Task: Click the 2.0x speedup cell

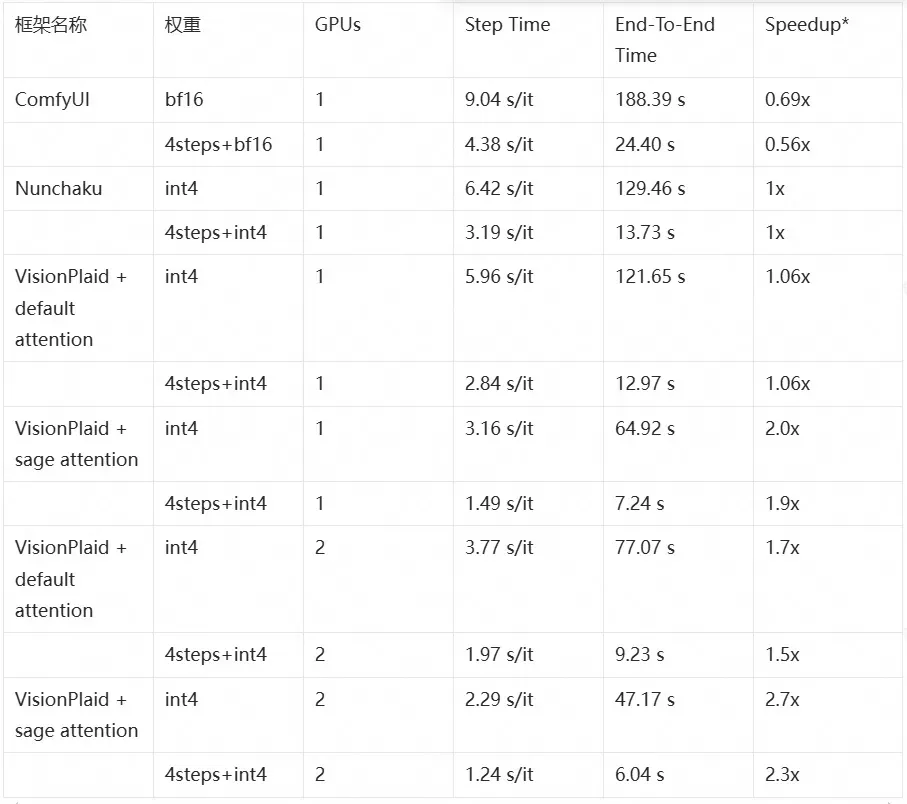Action: (782, 428)
